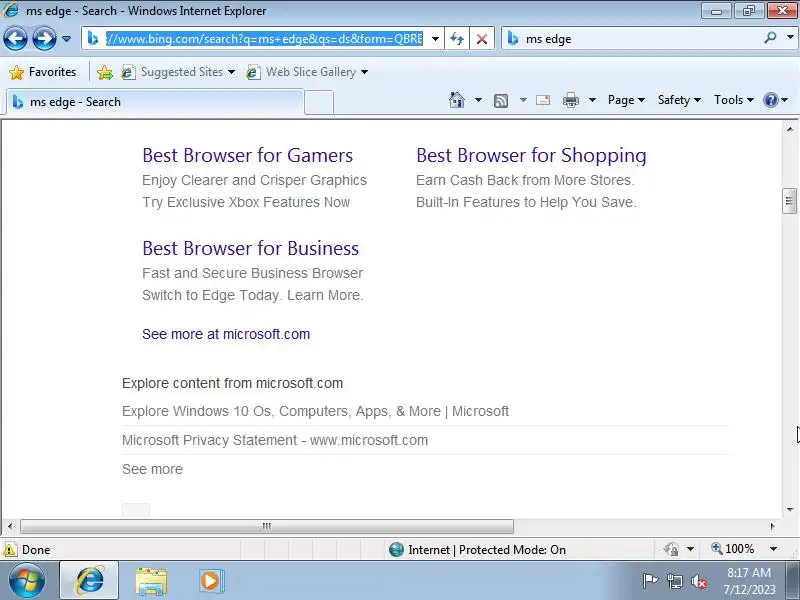Click the RSS Feeds icon
800x600 pixels.
point(501,101)
